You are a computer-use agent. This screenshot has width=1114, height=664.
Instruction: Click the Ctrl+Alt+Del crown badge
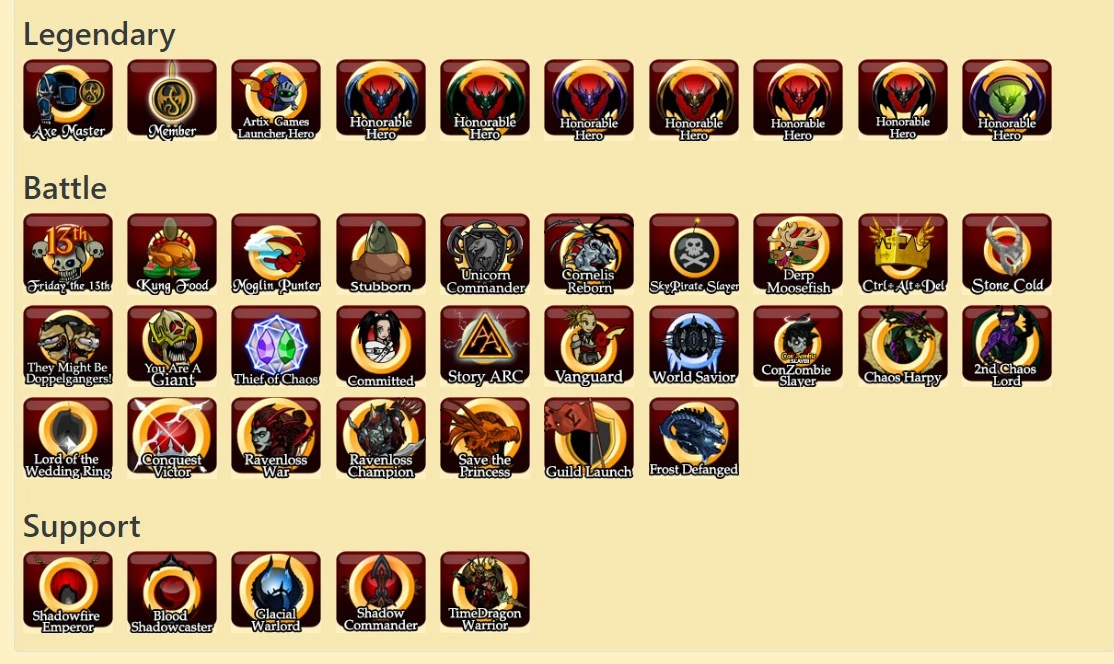902,254
